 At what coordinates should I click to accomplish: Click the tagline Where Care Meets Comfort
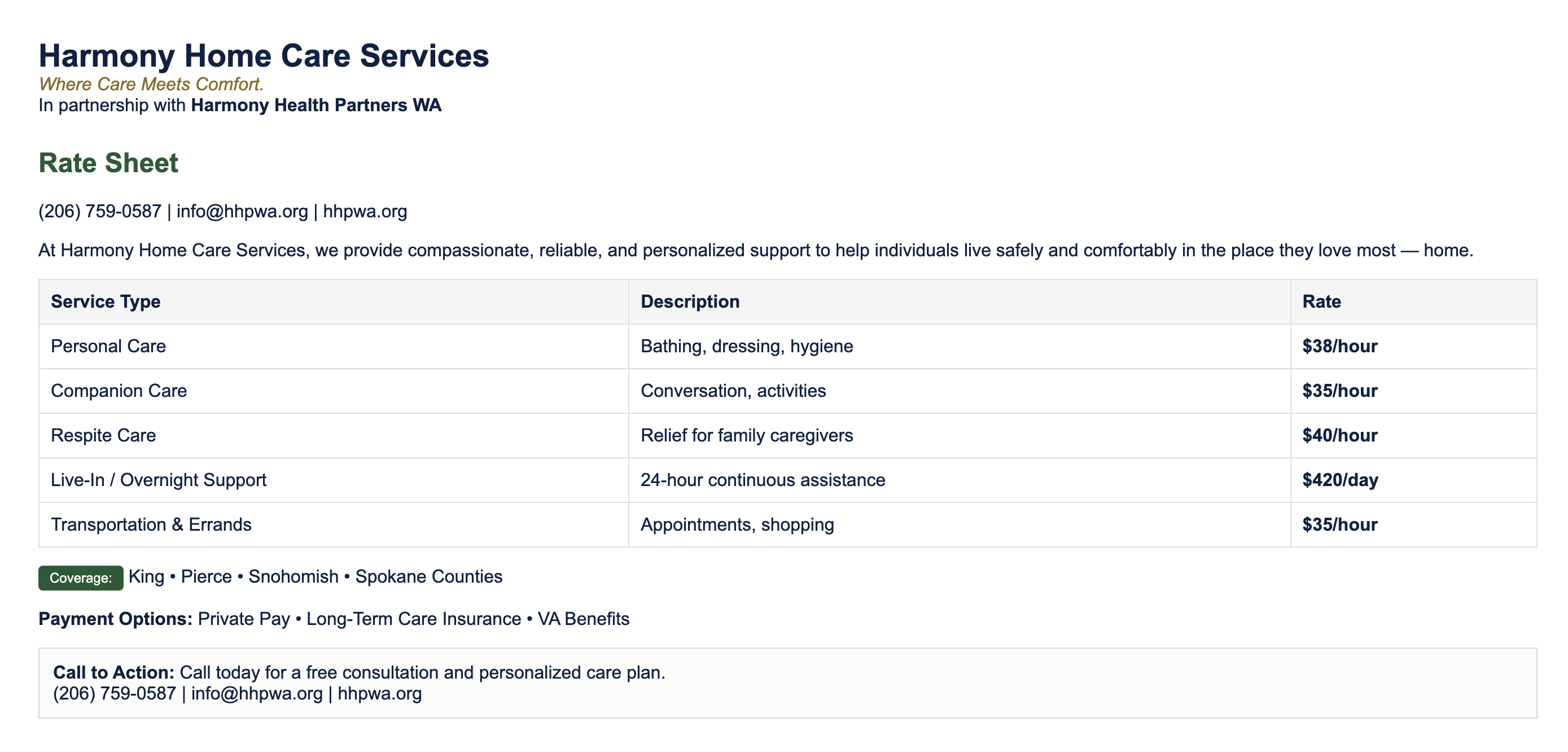point(151,84)
